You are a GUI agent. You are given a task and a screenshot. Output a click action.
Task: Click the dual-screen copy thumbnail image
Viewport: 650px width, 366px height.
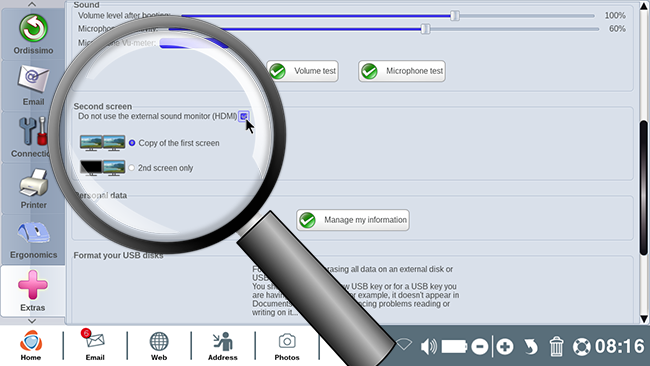click(102, 143)
